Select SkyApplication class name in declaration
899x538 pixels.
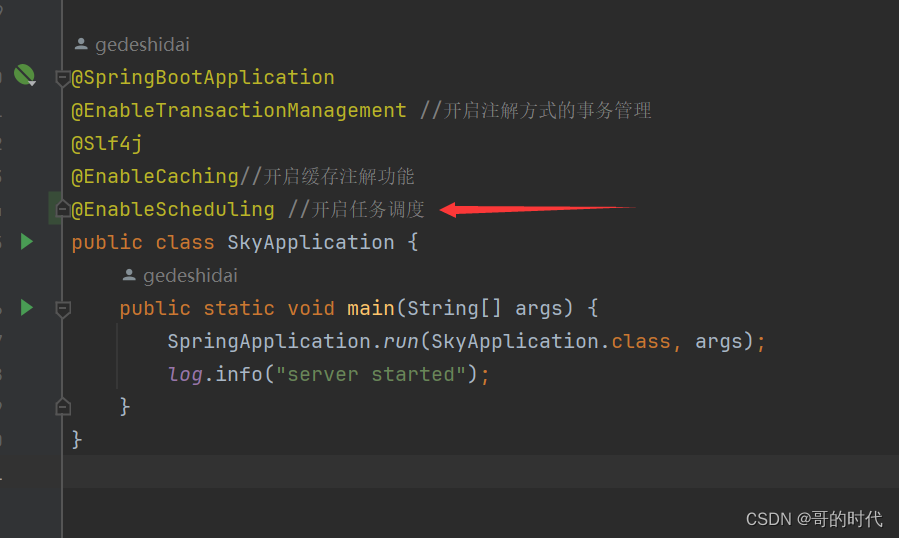tap(311, 242)
